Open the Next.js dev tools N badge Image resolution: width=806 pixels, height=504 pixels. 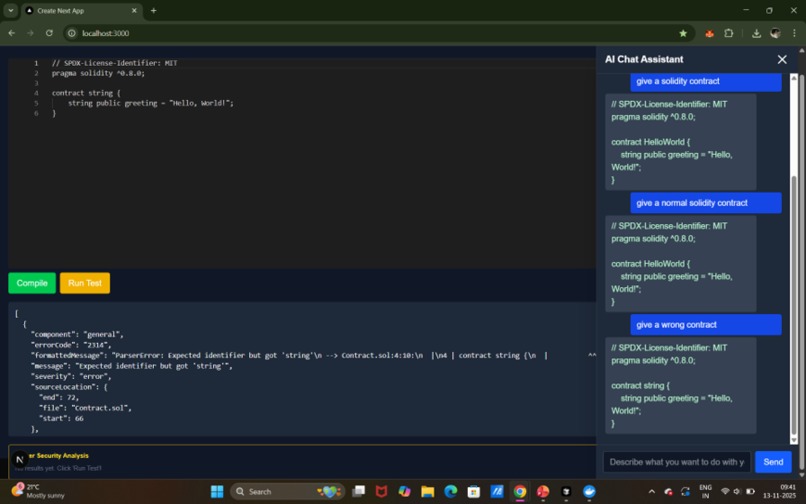coord(20,459)
